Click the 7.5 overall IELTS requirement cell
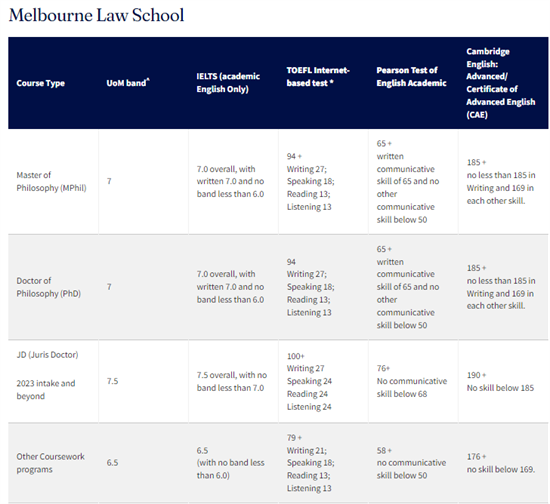550x504 pixels. pyautogui.click(x=232, y=381)
